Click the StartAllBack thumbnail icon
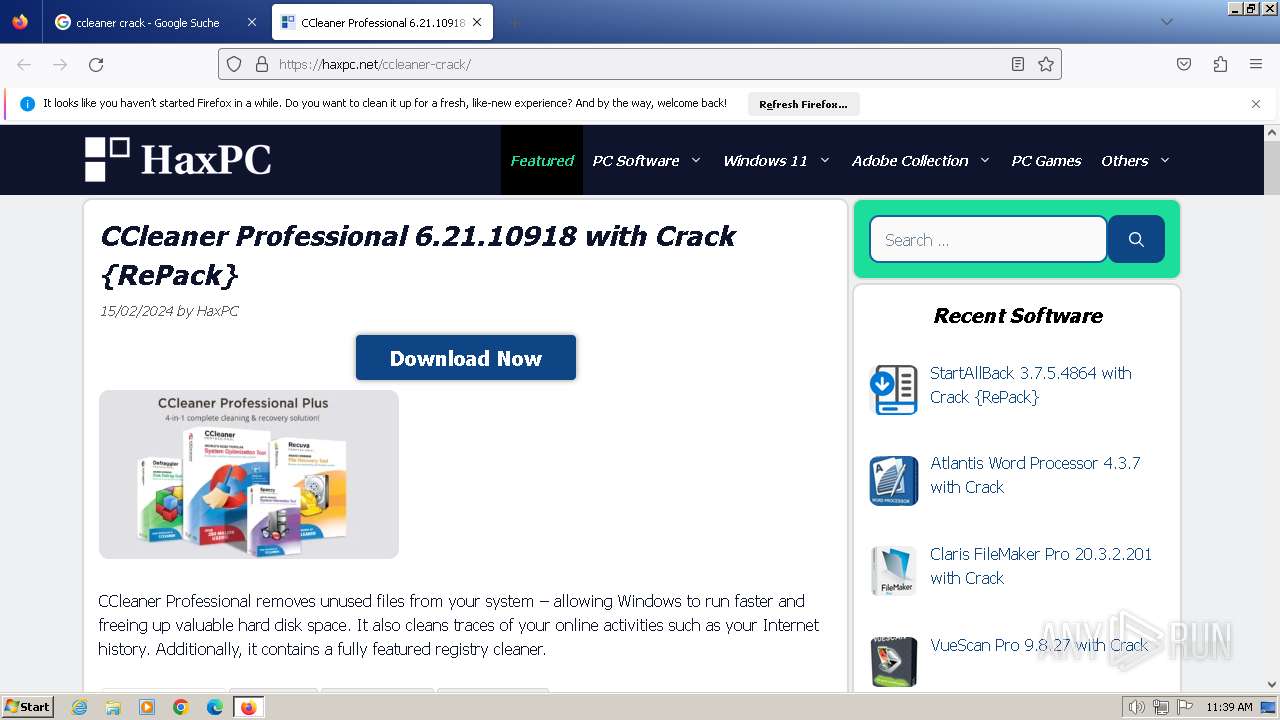 coord(894,390)
